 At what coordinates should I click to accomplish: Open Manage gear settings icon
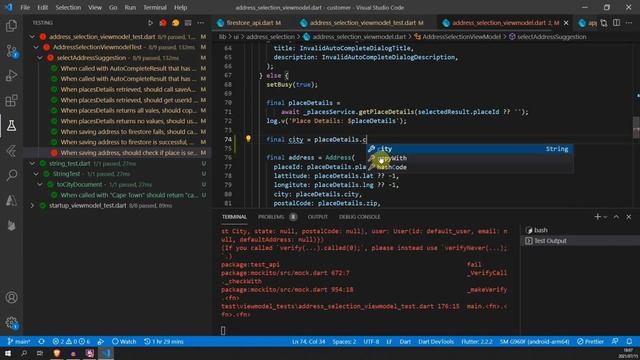coord(11,323)
